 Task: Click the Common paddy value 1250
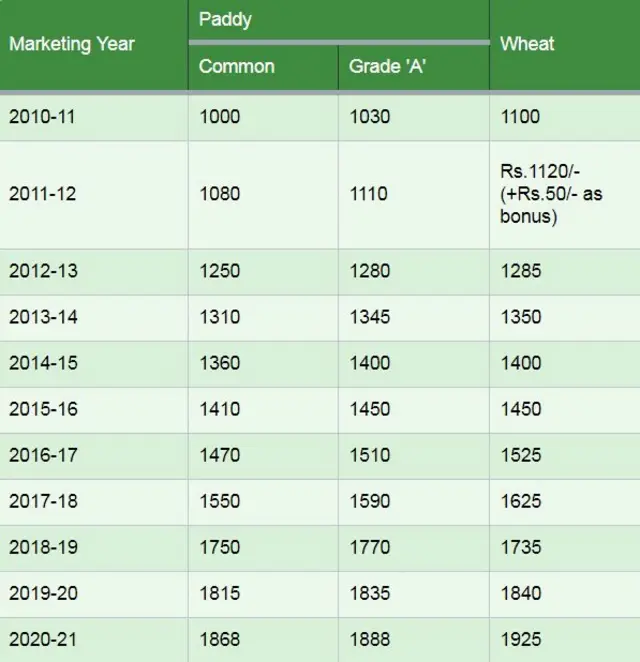tap(220, 271)
